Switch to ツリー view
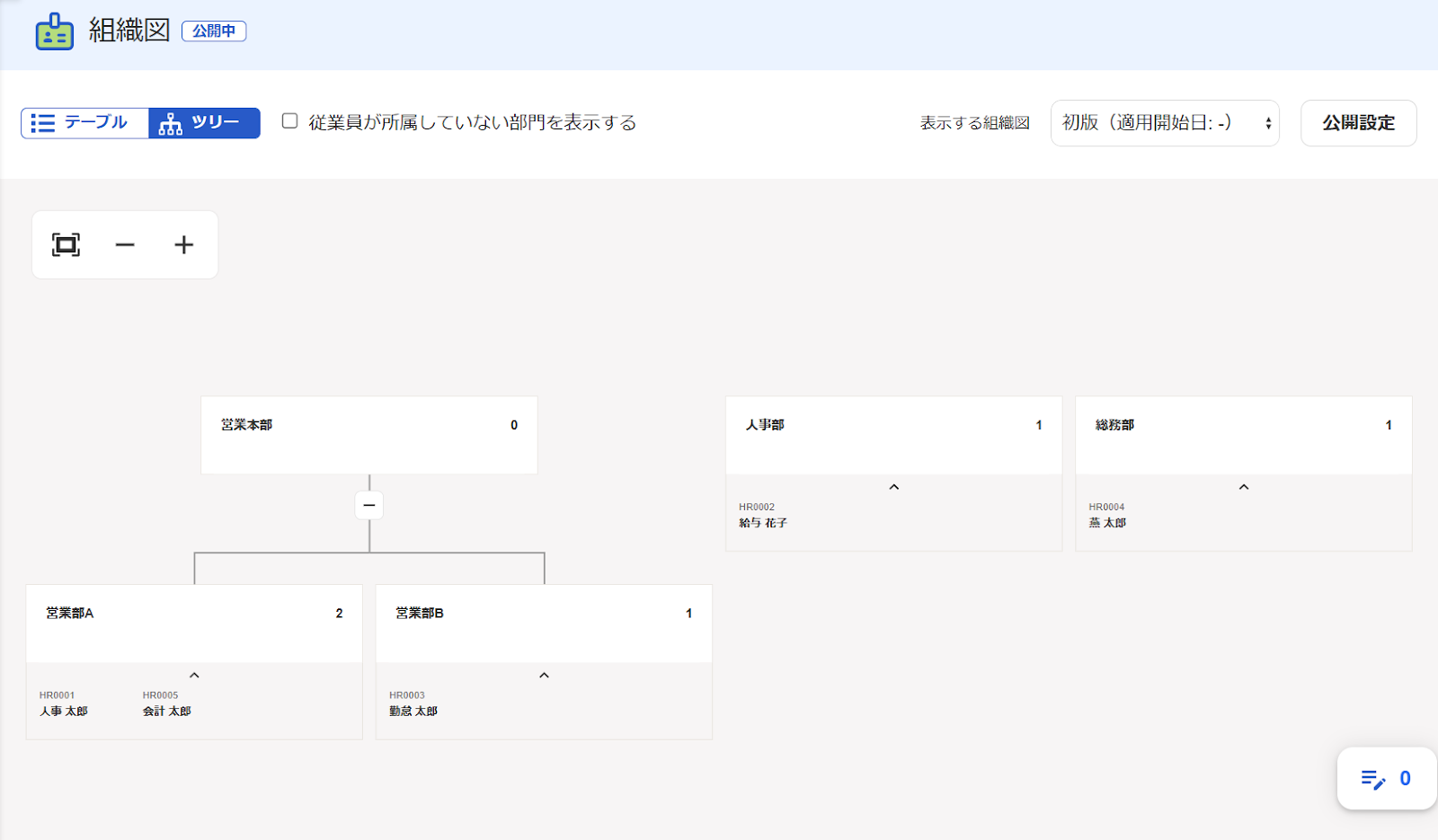 click(x=204, y=123)
